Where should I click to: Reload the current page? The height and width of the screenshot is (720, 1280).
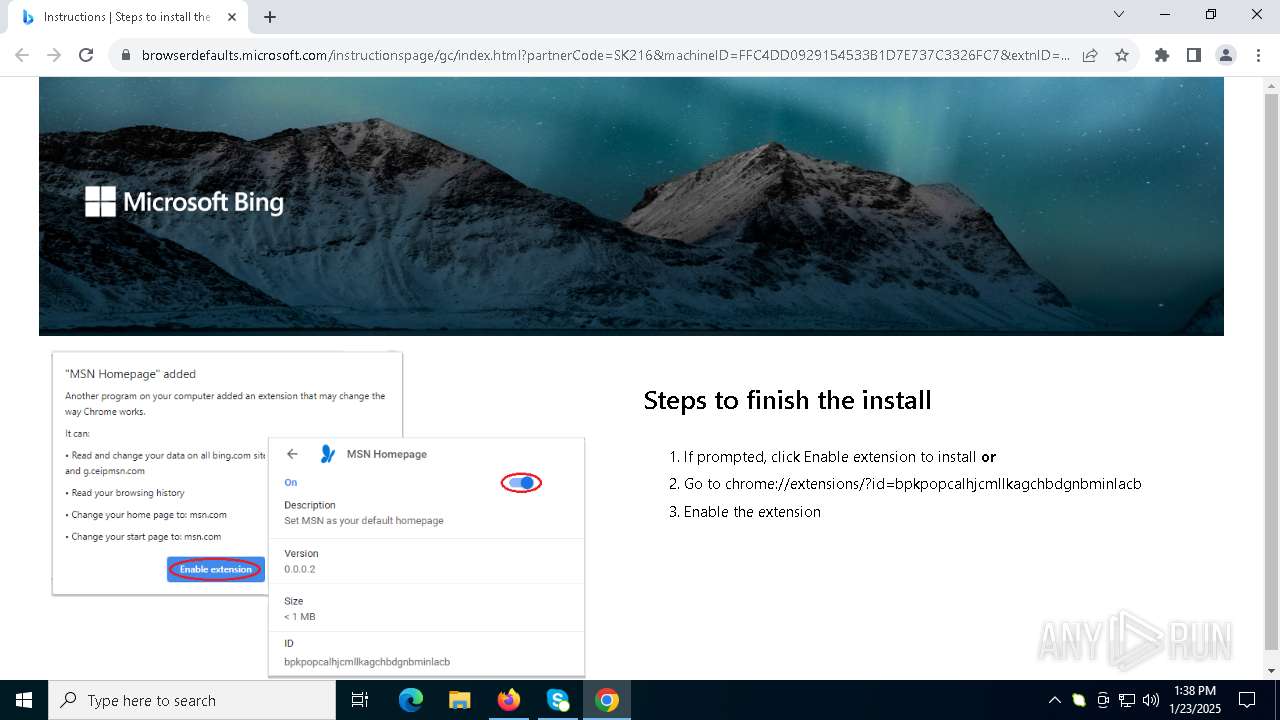pyautogui.click(x=86, y=55)
